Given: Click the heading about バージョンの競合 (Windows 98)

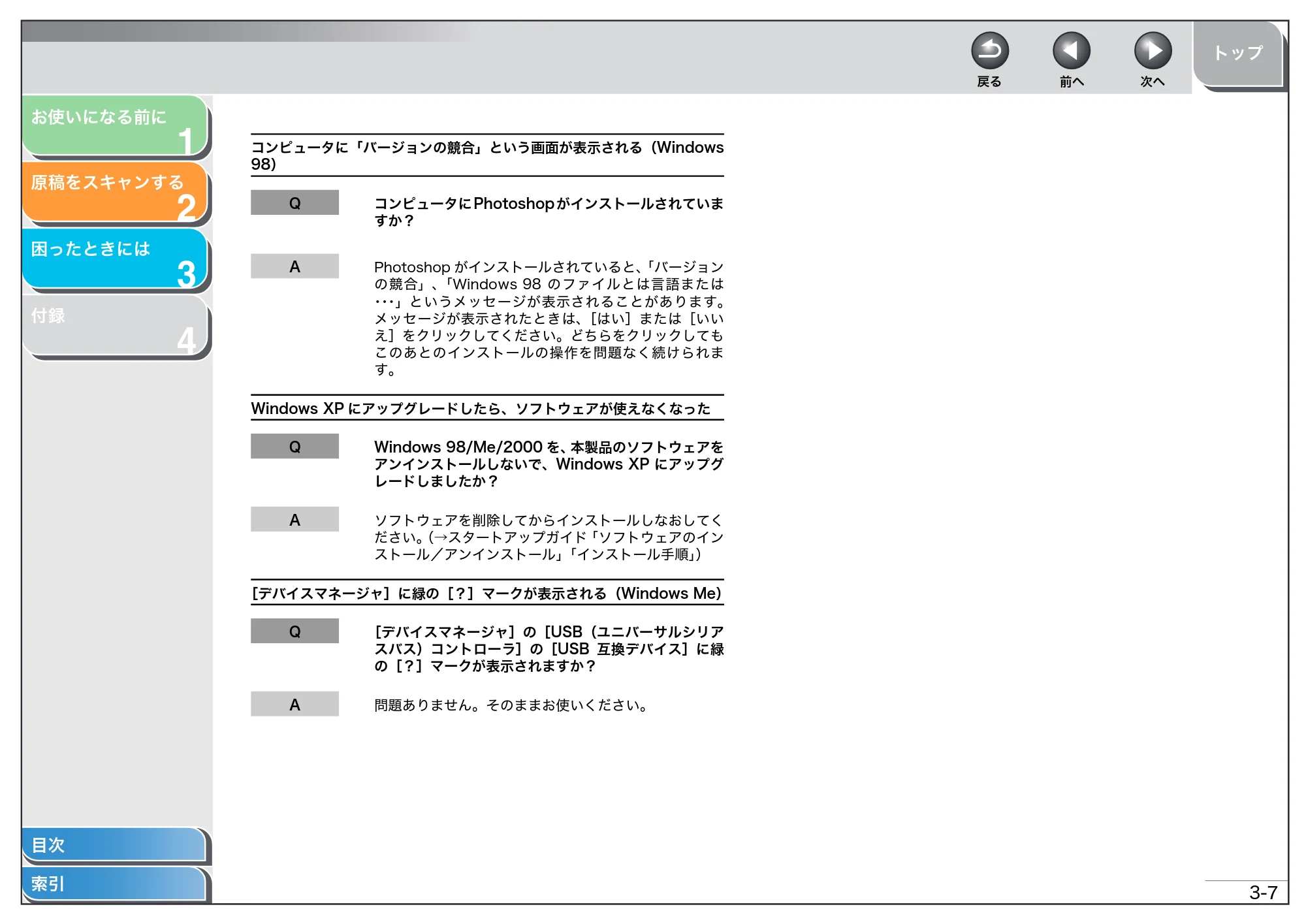Looking at the screenshot, I should (487, 155).
